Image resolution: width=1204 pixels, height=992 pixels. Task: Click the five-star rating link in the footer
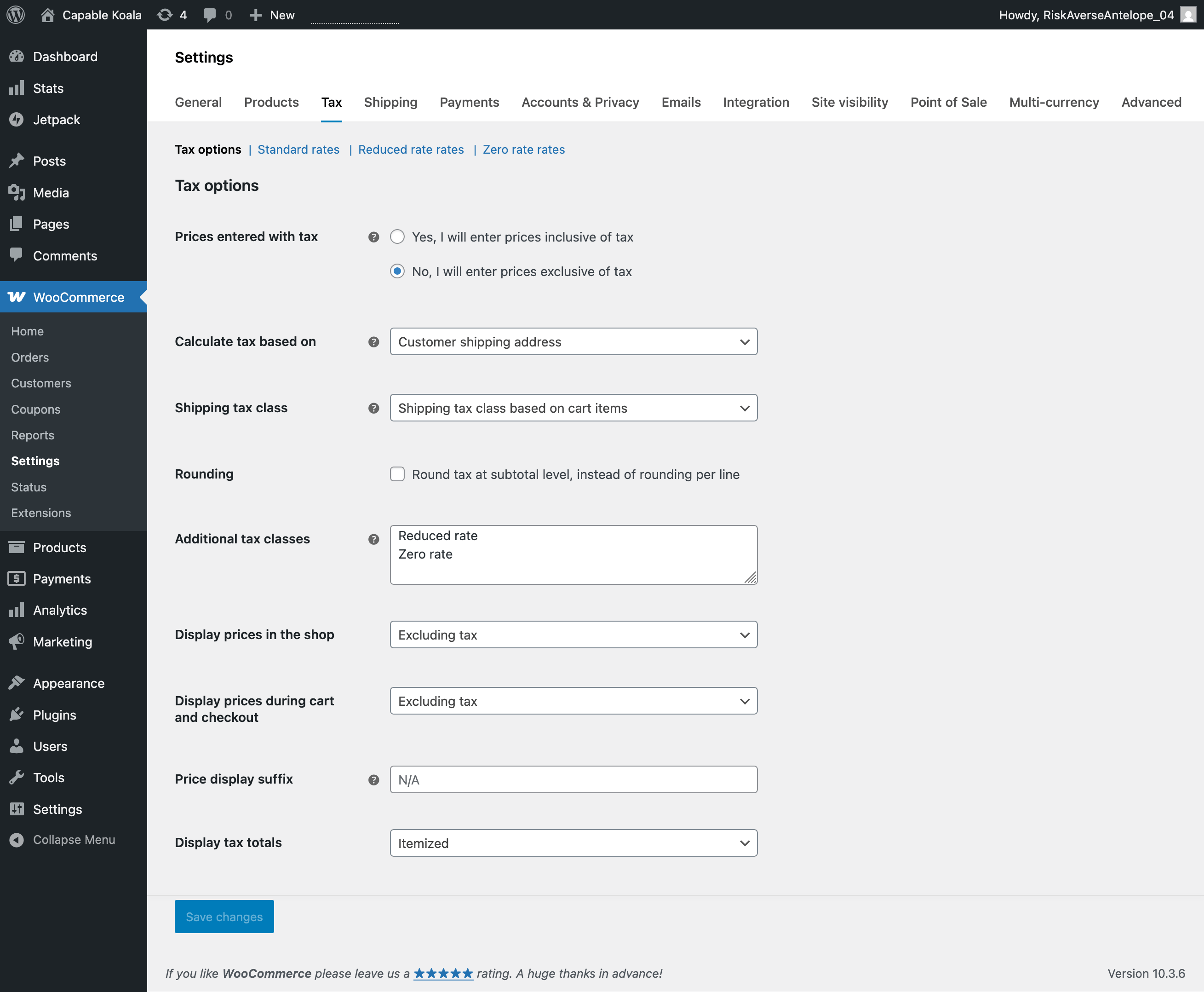click(442, 973)
